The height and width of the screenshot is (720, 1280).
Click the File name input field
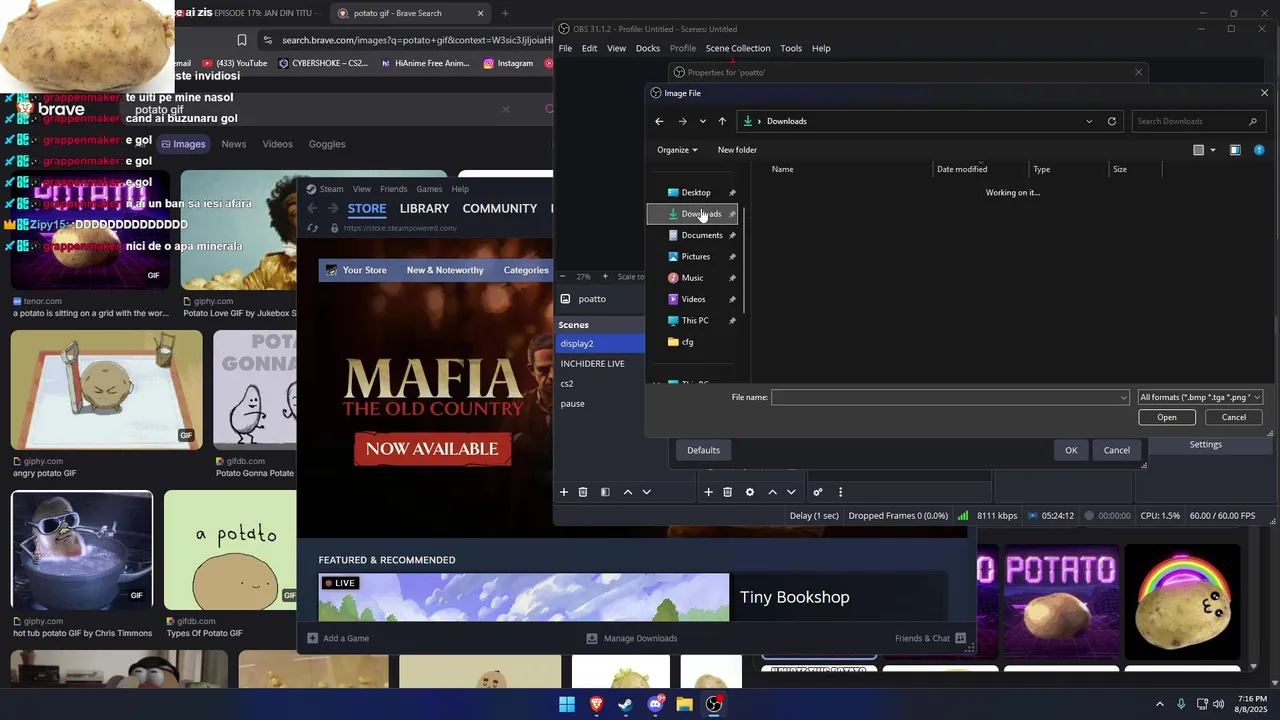tap(950, 398)
